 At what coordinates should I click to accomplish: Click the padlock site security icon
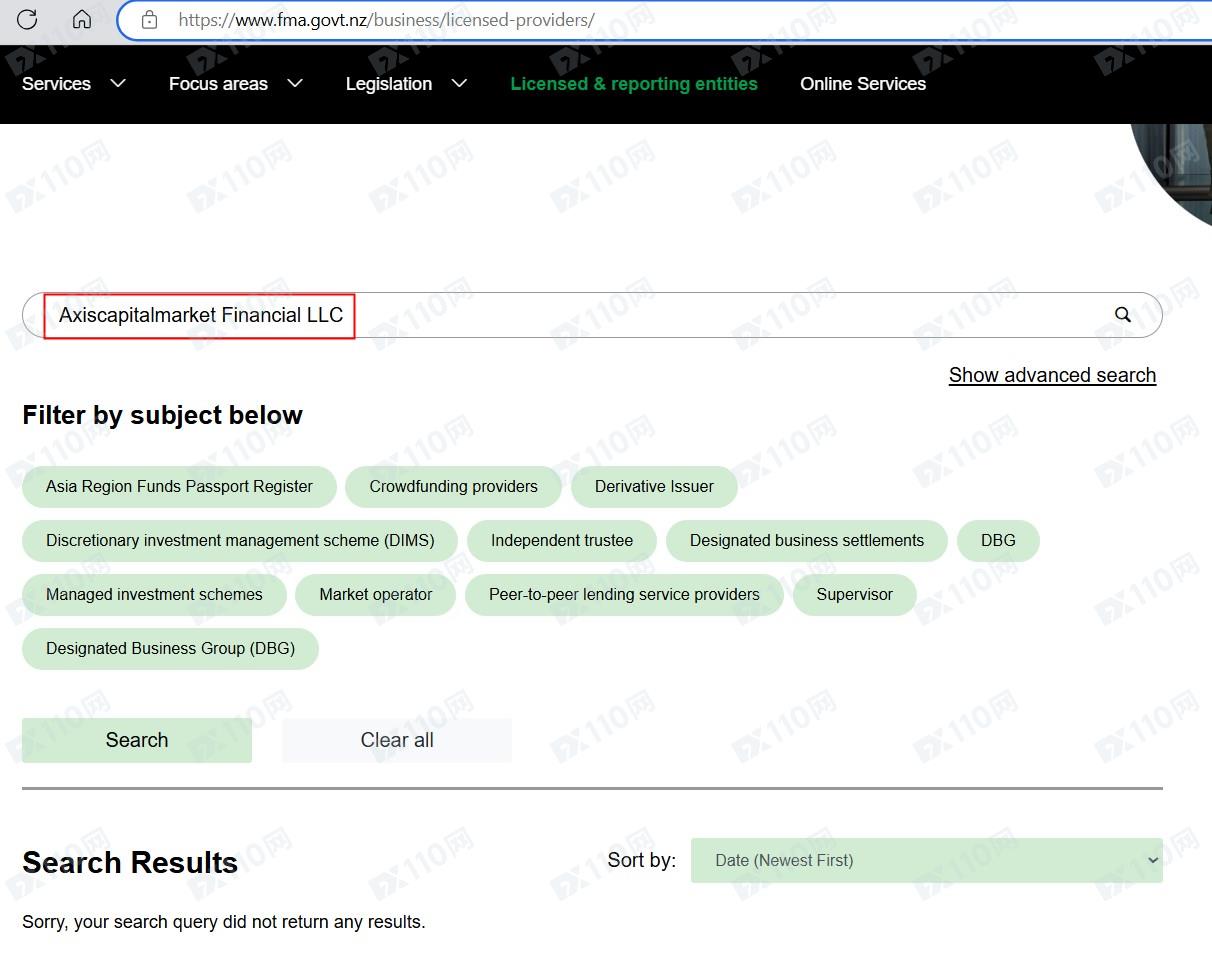(149, 20)
